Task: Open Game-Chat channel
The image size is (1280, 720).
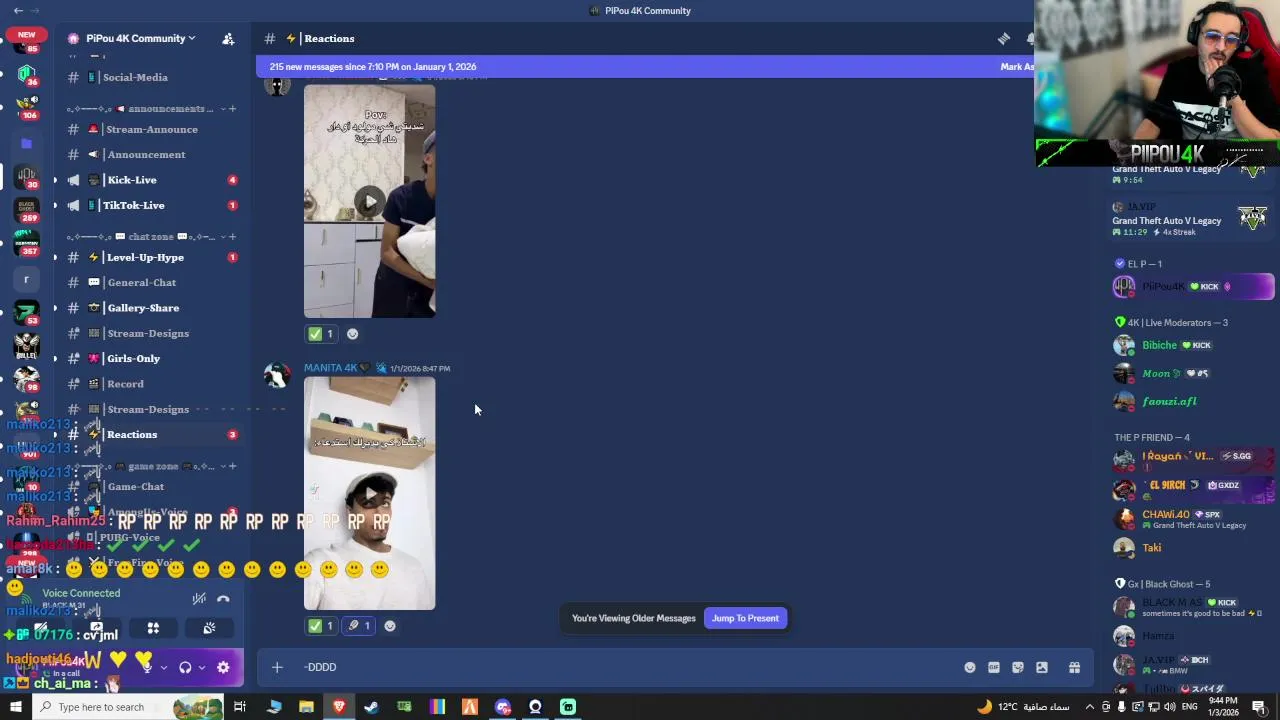Action: pyautogui.click(x=150, y=486)
